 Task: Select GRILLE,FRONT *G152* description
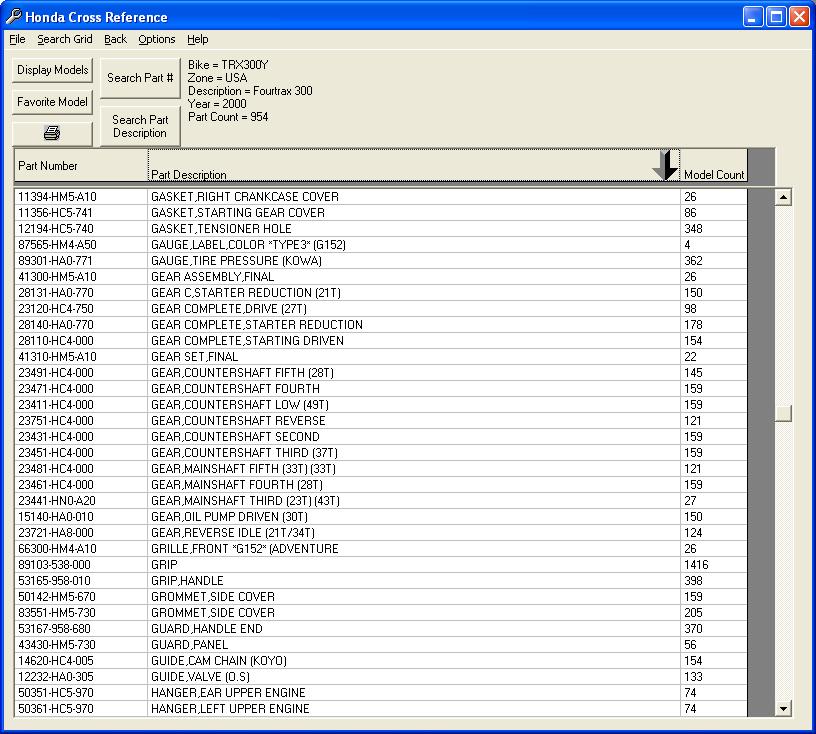[x=414, y=549]
